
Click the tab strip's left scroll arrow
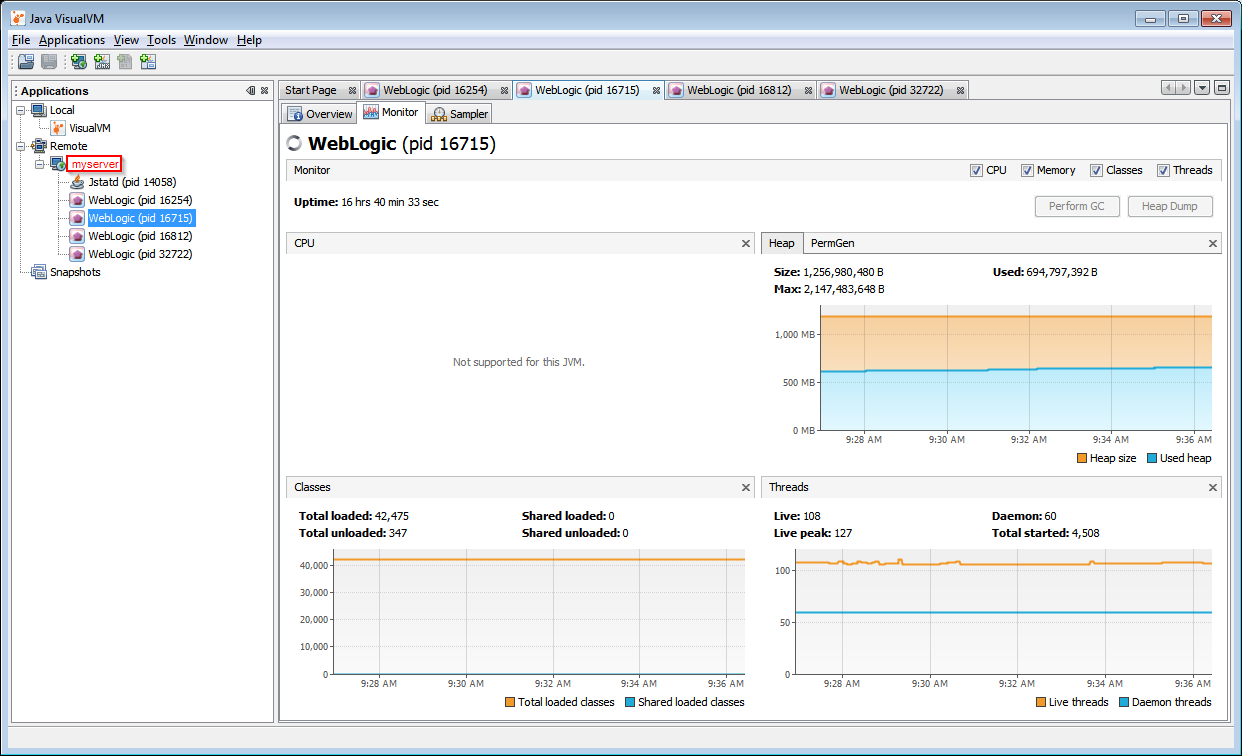1168,88
